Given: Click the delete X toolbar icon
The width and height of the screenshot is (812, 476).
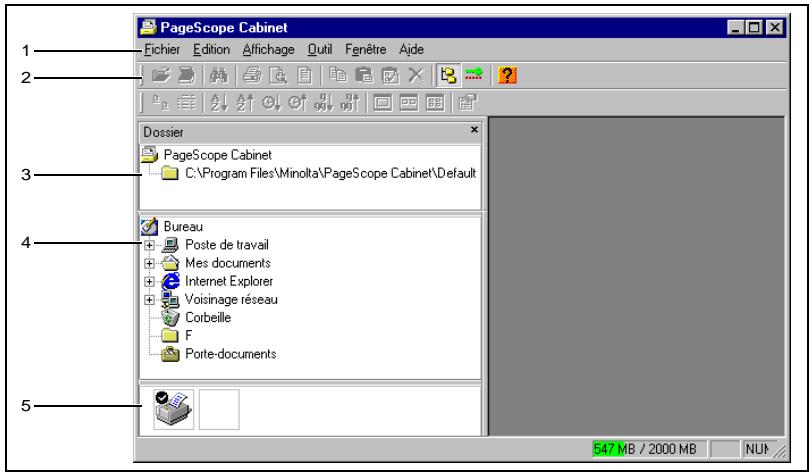Looking at the screenshot, I should click(x=415, y=76).
